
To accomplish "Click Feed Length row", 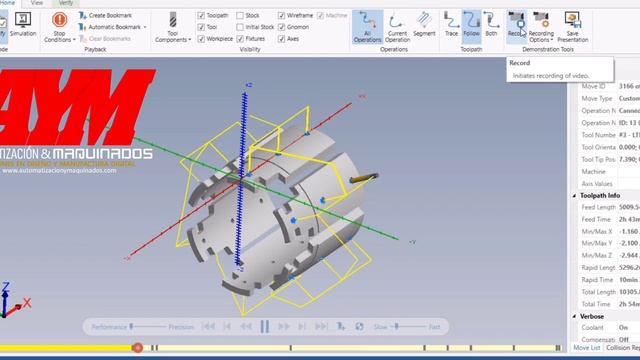I will point(609,207).
